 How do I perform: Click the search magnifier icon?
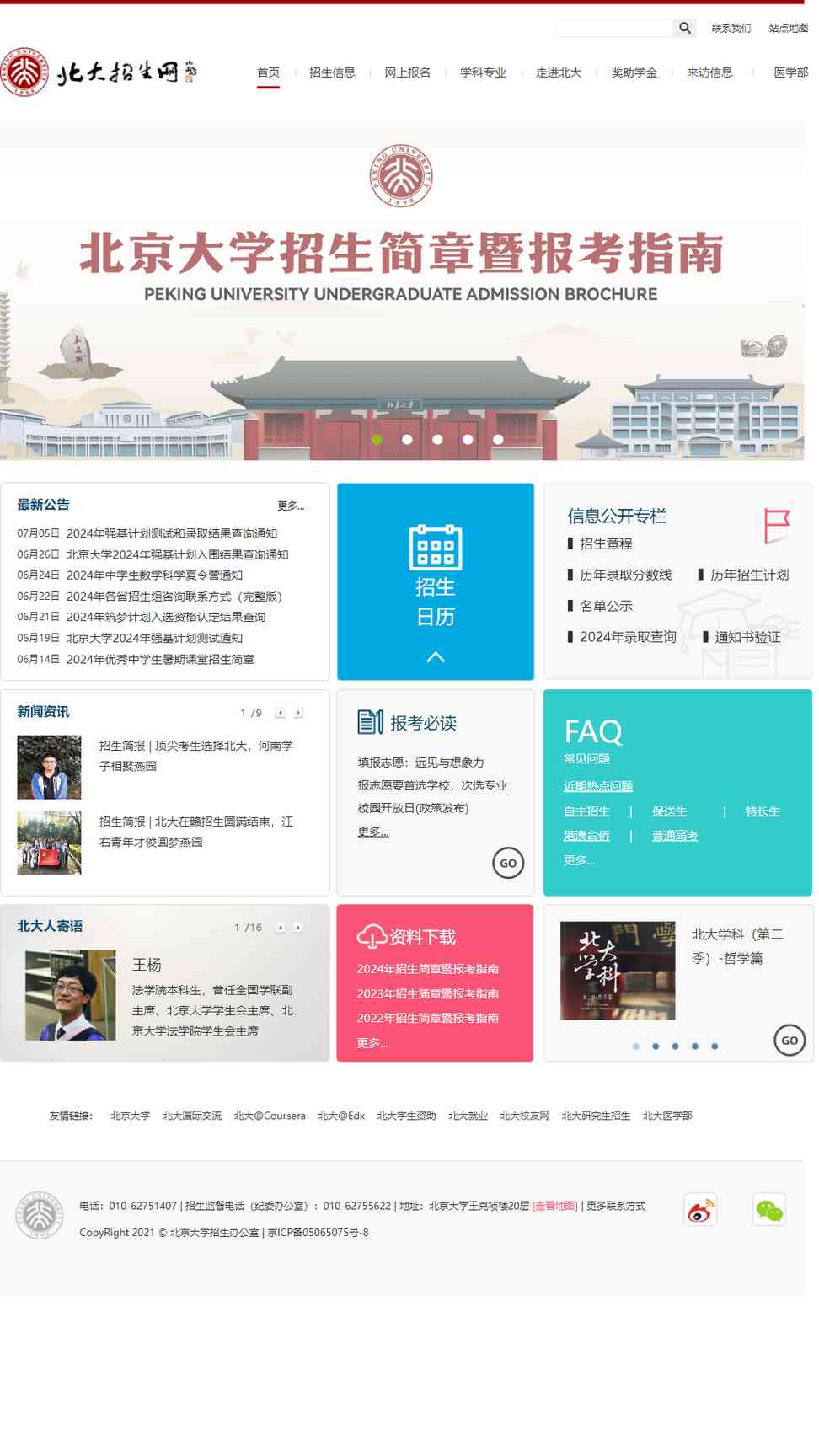pyautogui.click(x=685, y=28)
